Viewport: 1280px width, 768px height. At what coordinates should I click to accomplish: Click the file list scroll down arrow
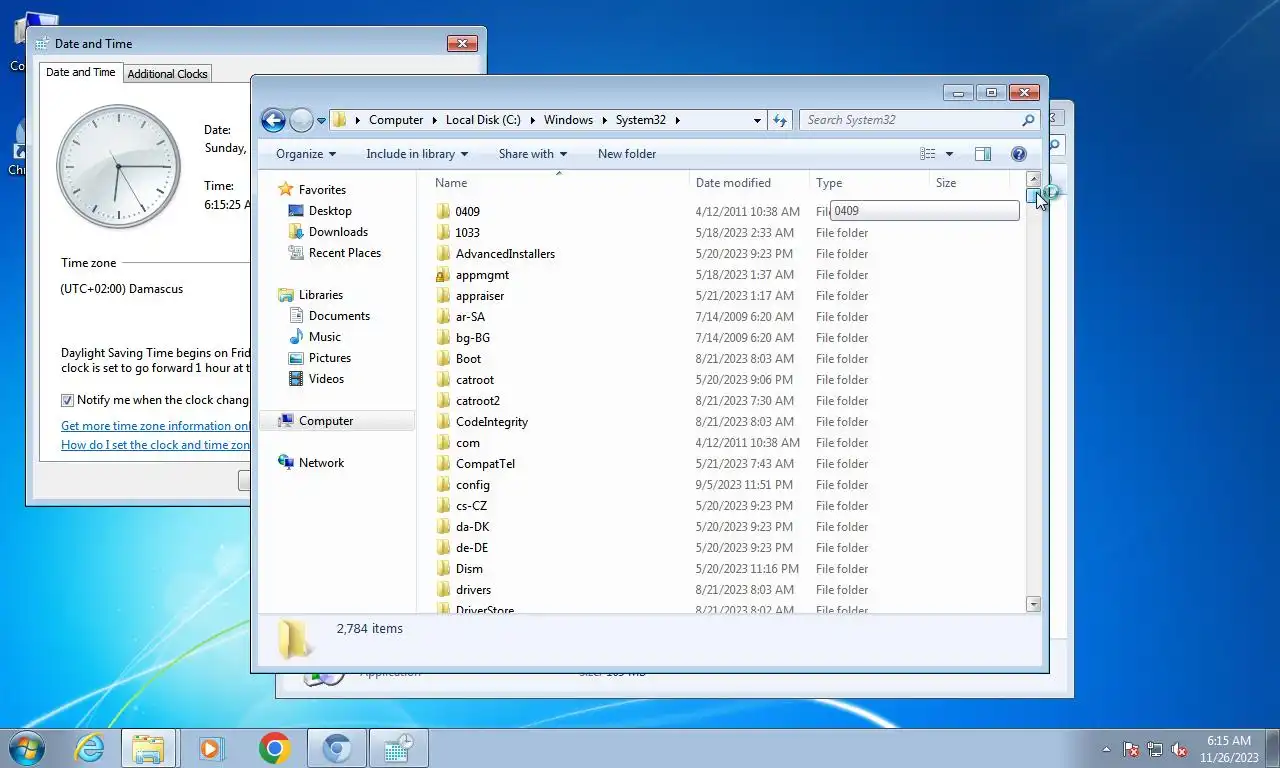coord(1034,604)
